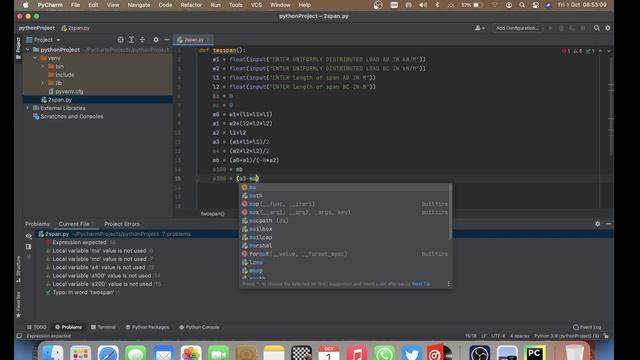The width and height of the screenshot is (640, 360).
Task: Click the error count indicator in editor
Action: 566,51
